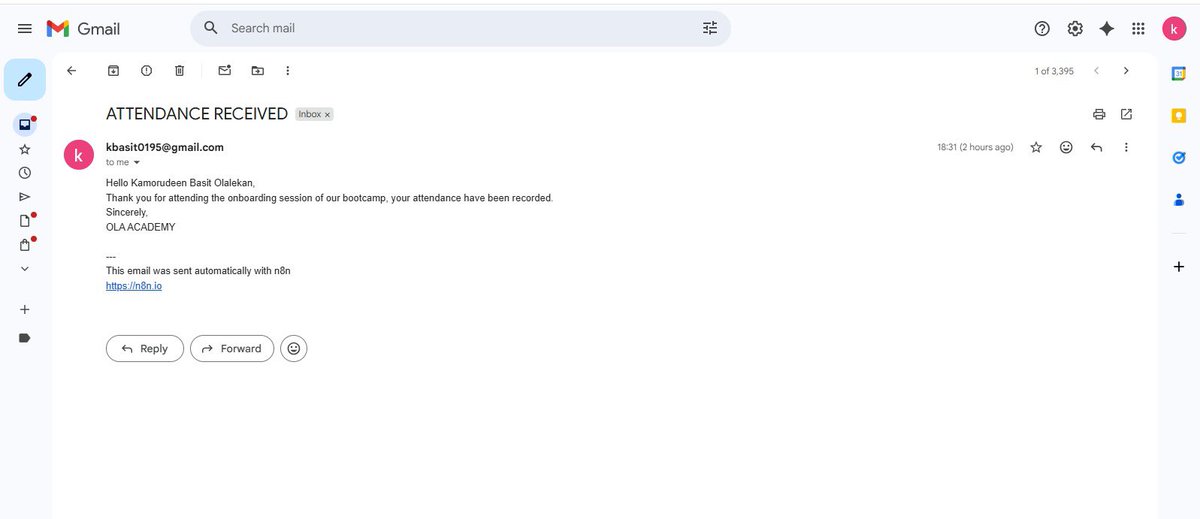Print all icon
This screenshot has width=1200, height=519.
[1099, 114]
